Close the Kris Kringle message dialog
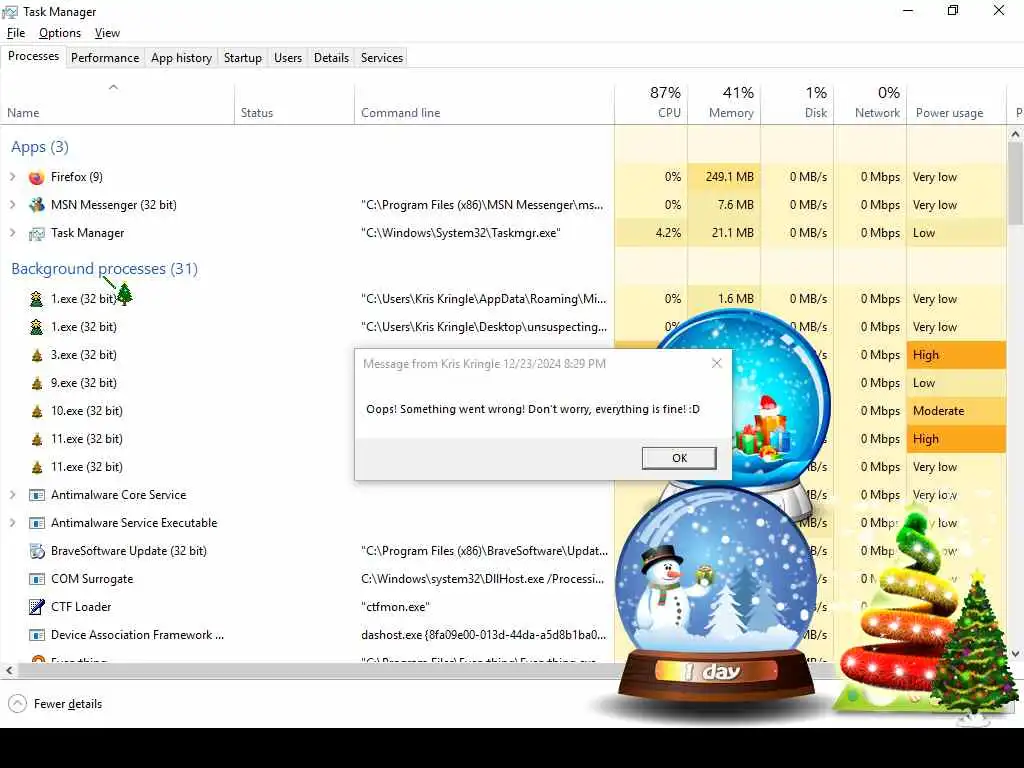The width and height of the screenshot is (1024, 768). (716, 364)
